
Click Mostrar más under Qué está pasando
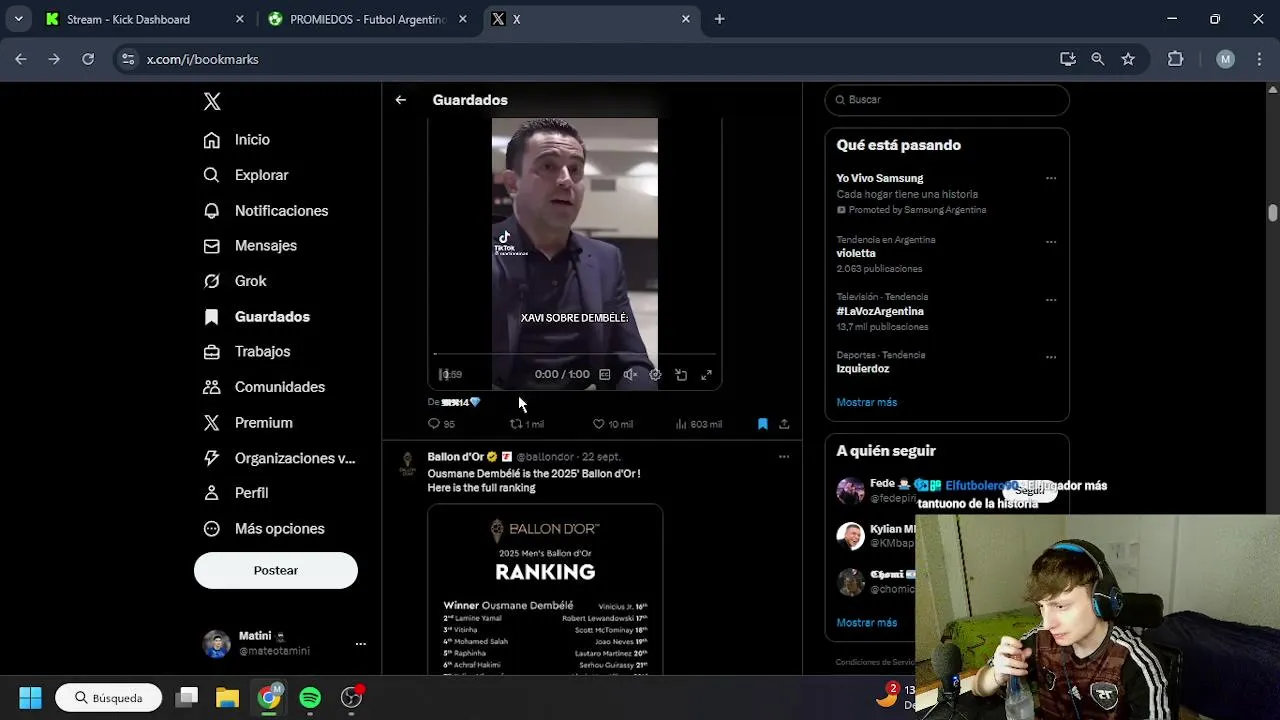coord(867,402)
